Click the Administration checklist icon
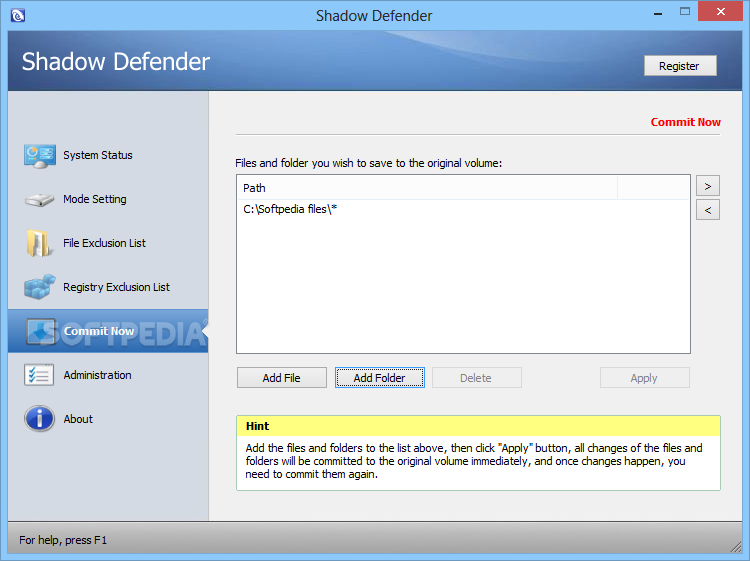The height and width of the screenshot is (561, 750). pos(39,375)
